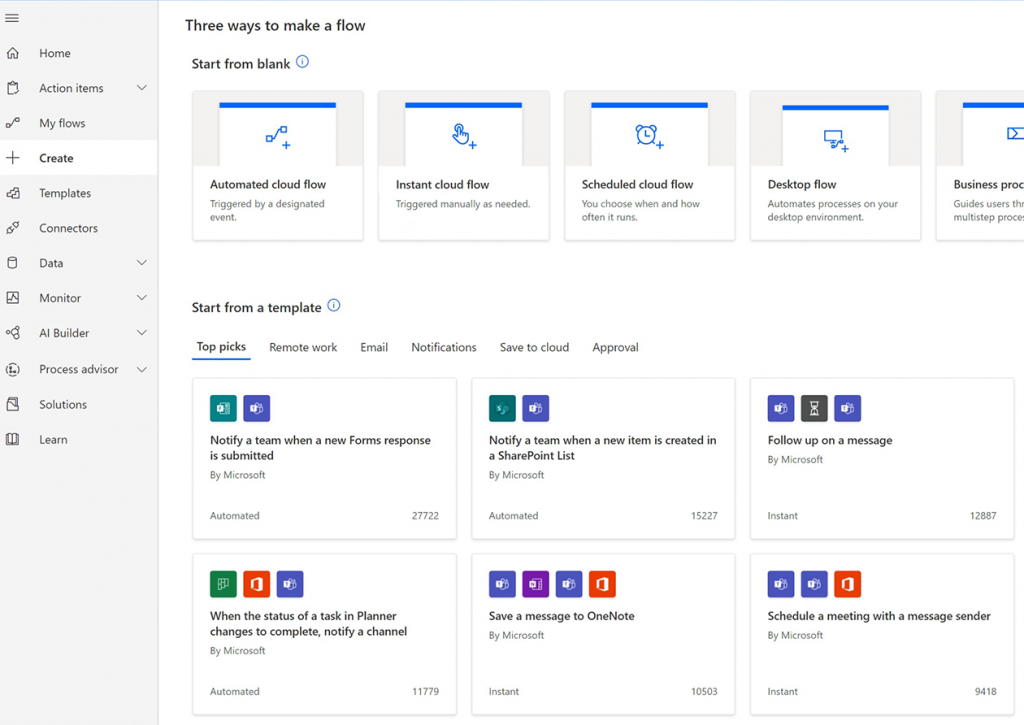Expand the AI Builder section
Screen dimensions: 1024x725
[140, 332]
